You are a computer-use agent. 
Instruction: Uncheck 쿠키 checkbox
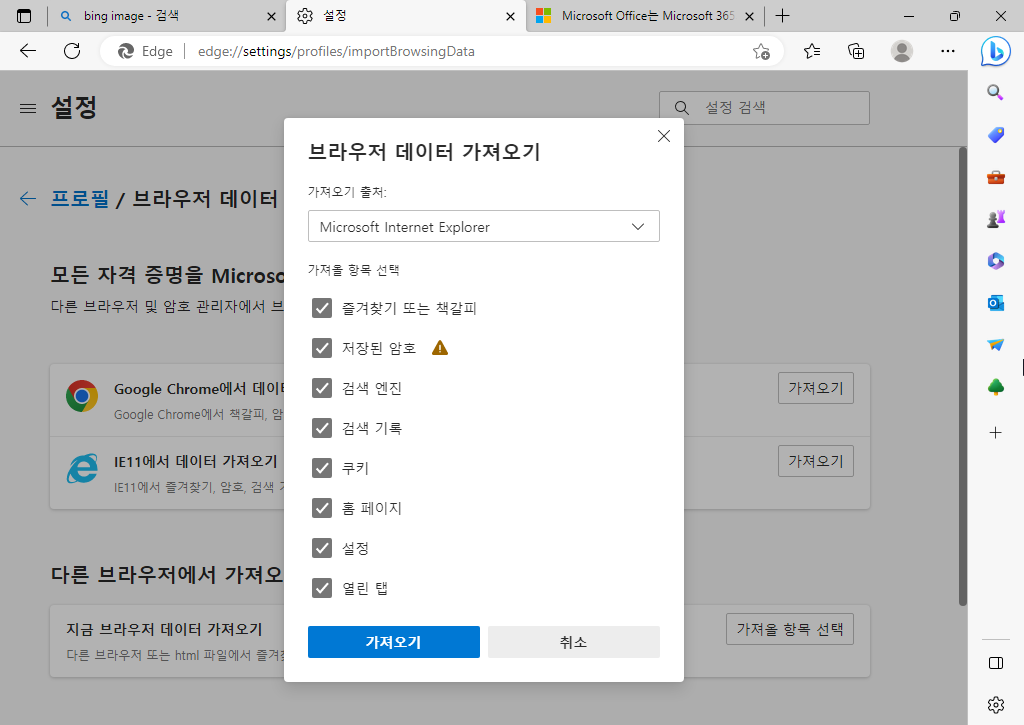(x=322, y=468)
